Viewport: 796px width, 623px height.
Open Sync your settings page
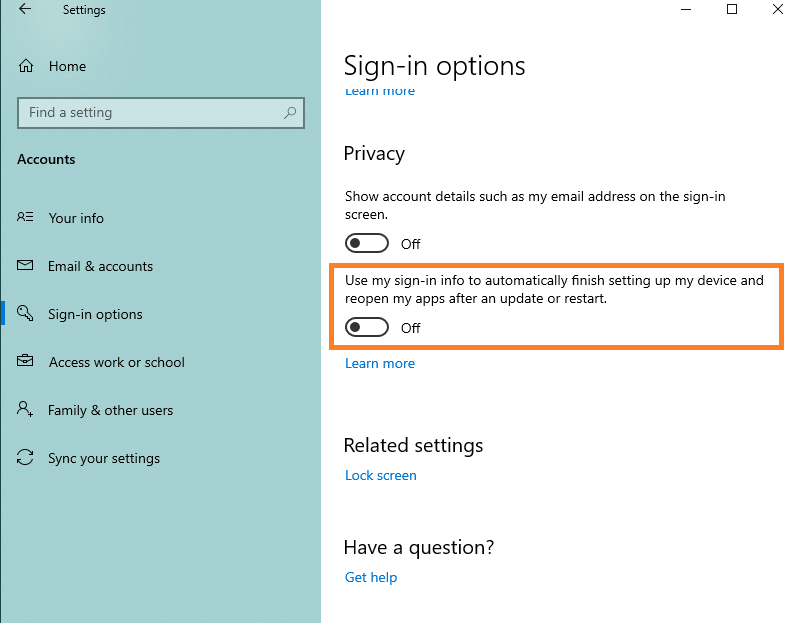(x=104, y=458)
